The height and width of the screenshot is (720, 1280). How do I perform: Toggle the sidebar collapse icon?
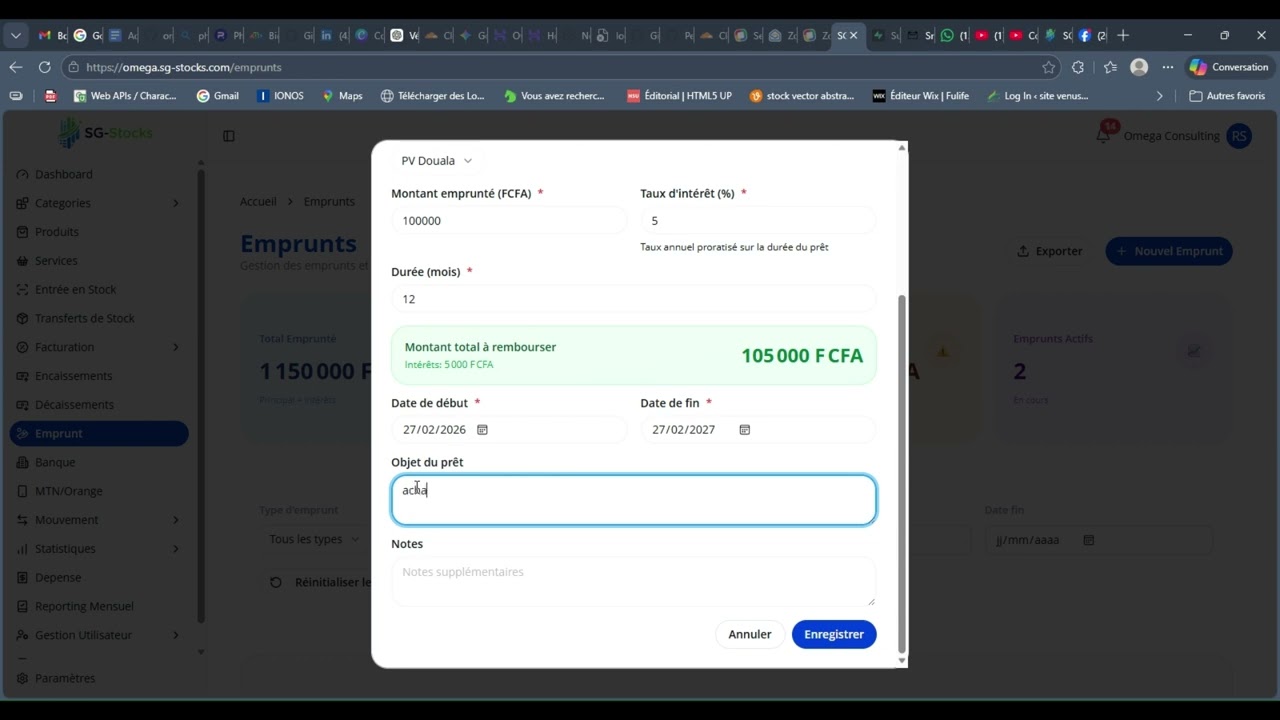(x=229, y=136)
